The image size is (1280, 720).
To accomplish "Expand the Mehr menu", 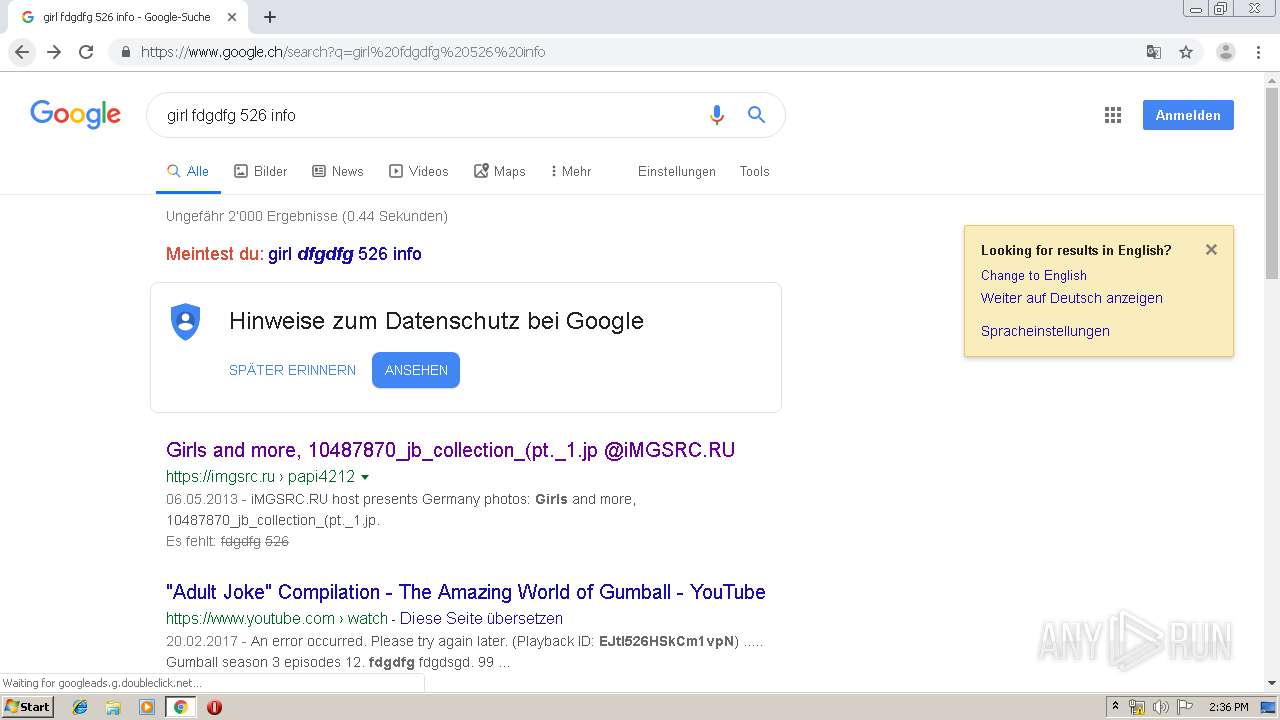I will pos(571,171).
